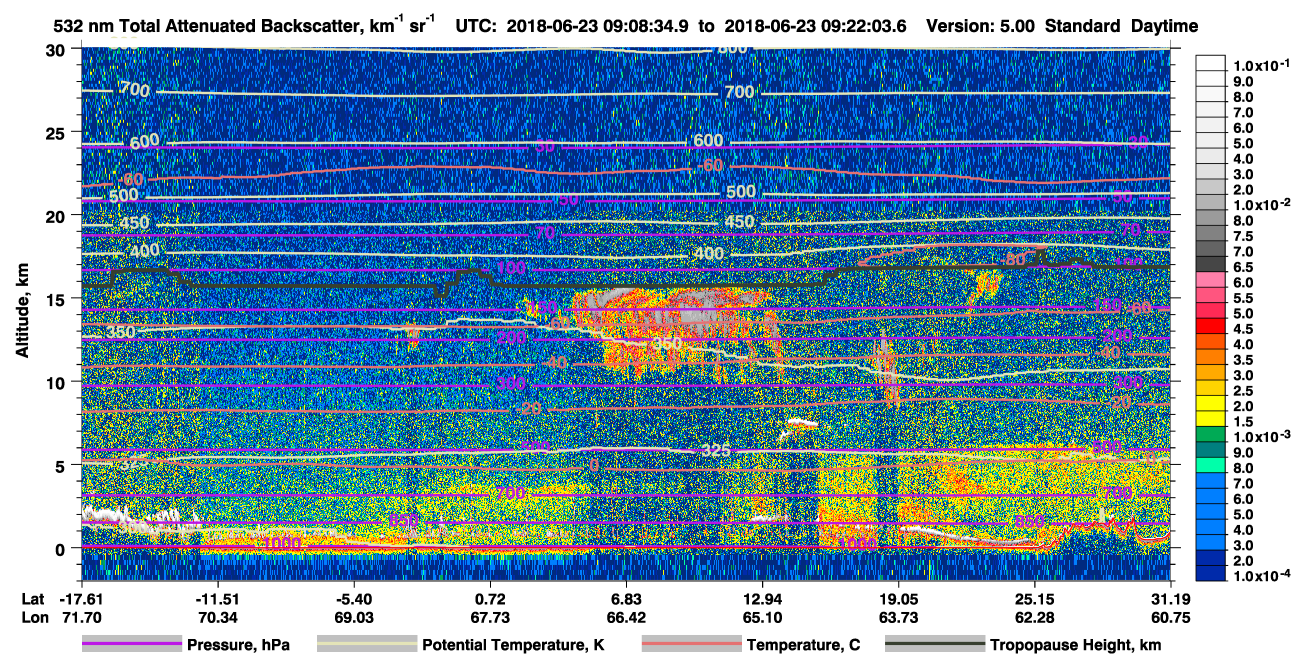Click longitude value 67.73

(490, 618)
